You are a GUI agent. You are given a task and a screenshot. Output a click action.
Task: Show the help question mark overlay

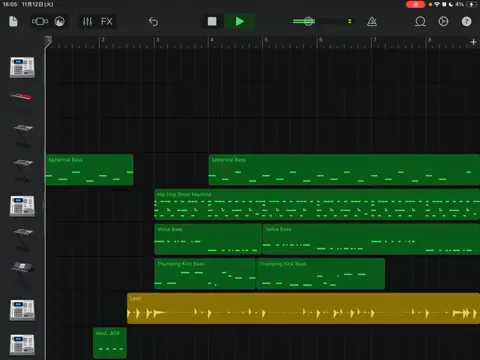point(466,22)
